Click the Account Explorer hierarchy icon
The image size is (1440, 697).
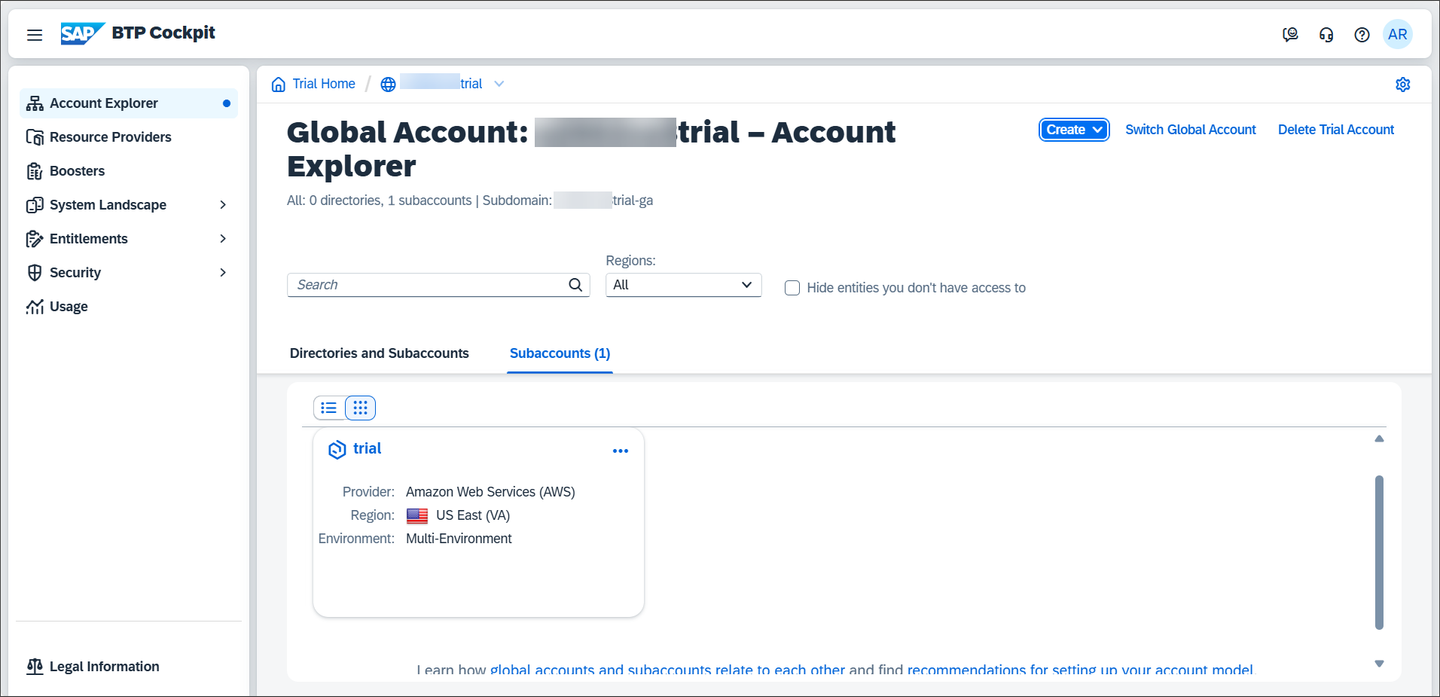[35, 103]
